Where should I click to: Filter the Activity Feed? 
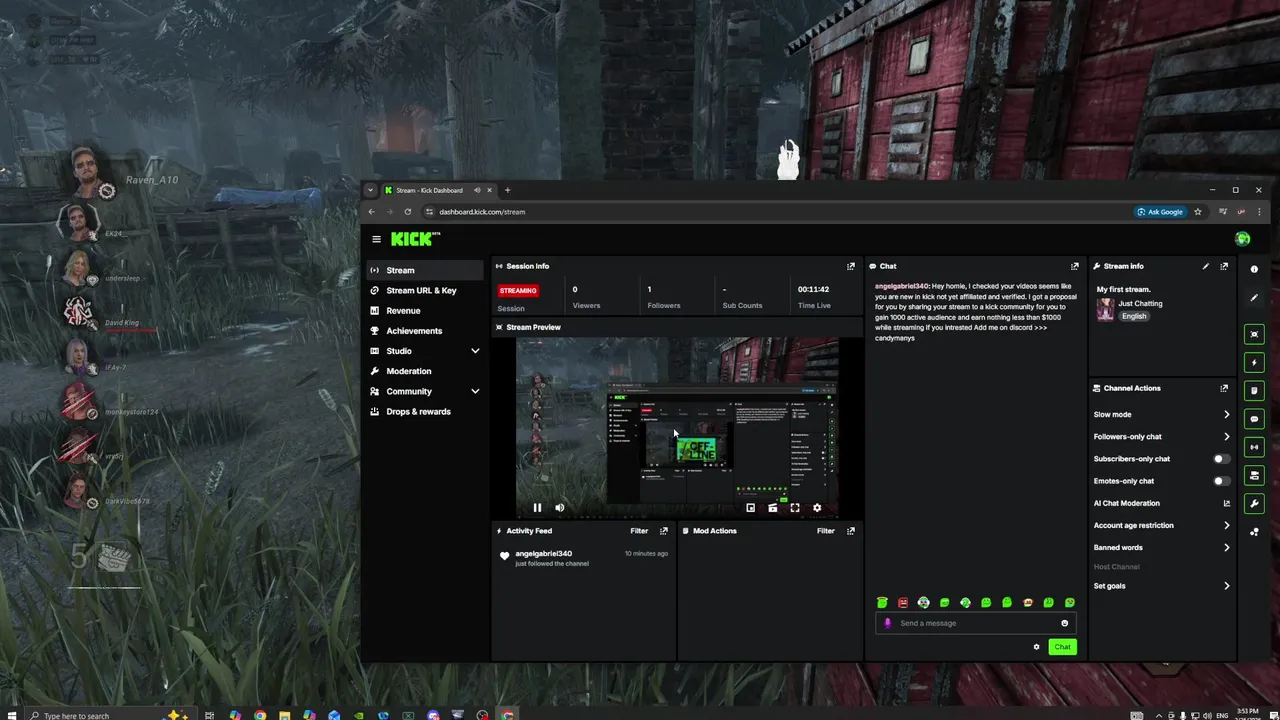639,531
